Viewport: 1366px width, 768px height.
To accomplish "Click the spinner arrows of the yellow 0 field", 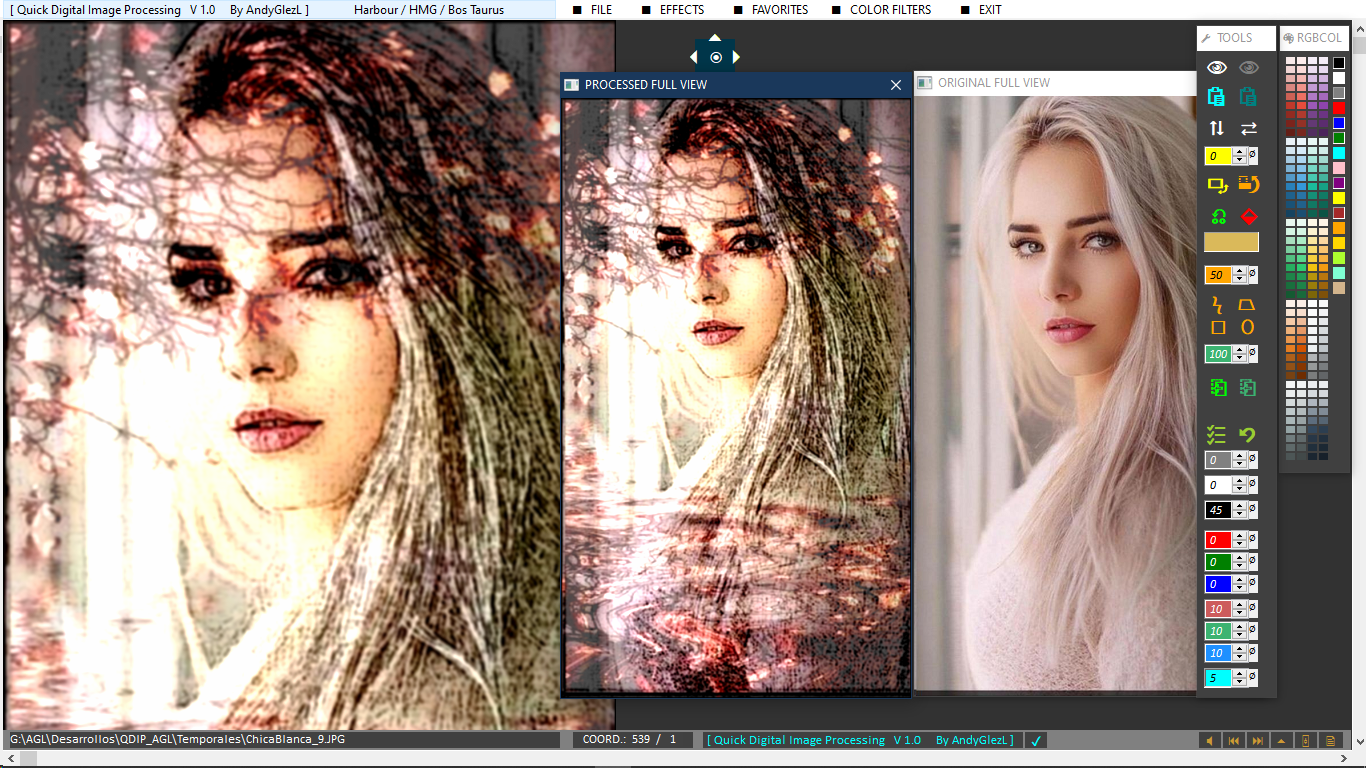I will pyautogui.click(x=1240, y=156).
